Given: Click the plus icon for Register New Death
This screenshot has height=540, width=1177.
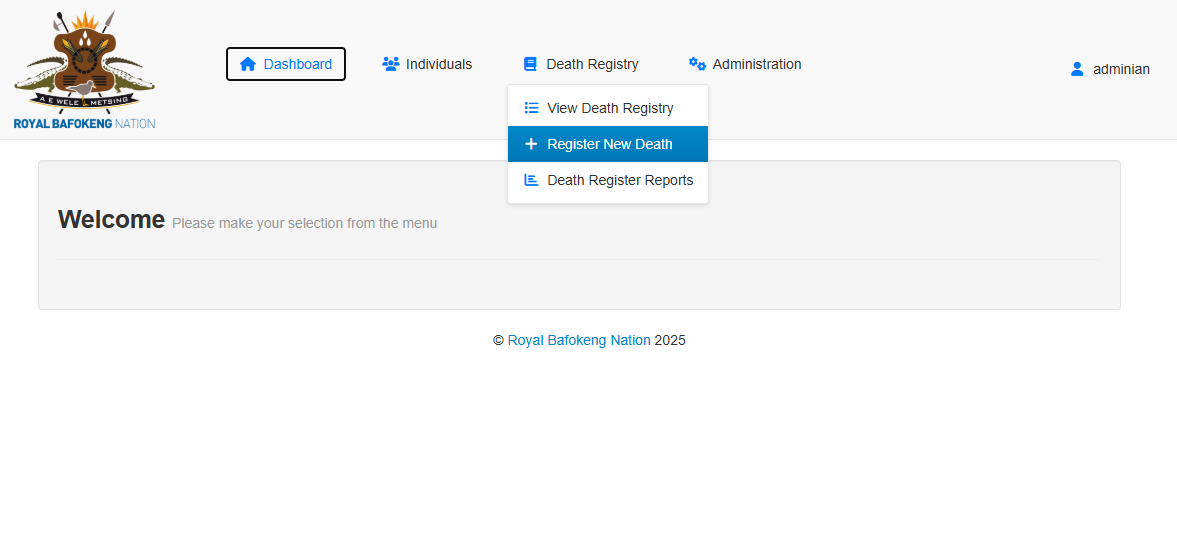Looking at the screenshot, I should pyautogui.click(x=531, y=144).
